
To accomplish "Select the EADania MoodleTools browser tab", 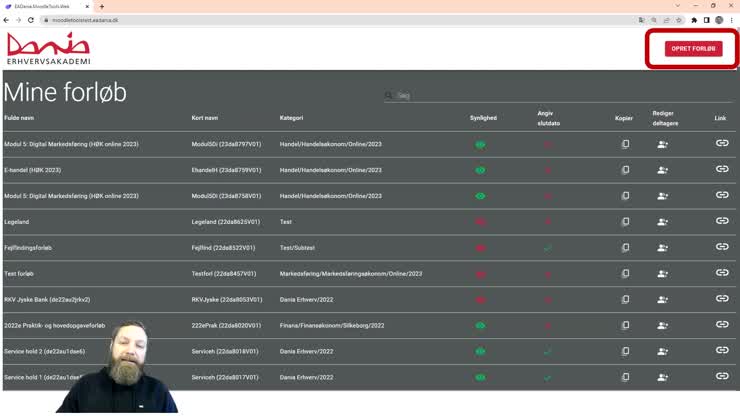I will [x=45, y=6].
